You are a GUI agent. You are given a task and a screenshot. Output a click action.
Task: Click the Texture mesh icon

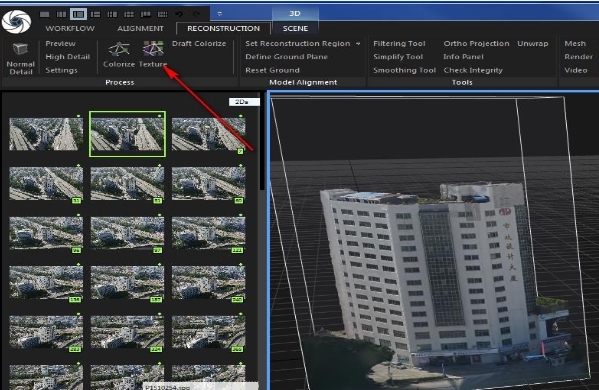(153, 49)
